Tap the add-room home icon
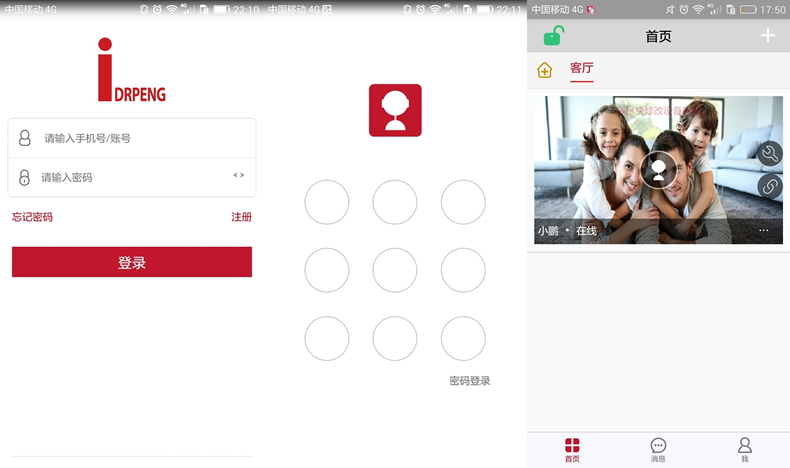The width and height of the screenshot is (790, 468). (545, 70)
